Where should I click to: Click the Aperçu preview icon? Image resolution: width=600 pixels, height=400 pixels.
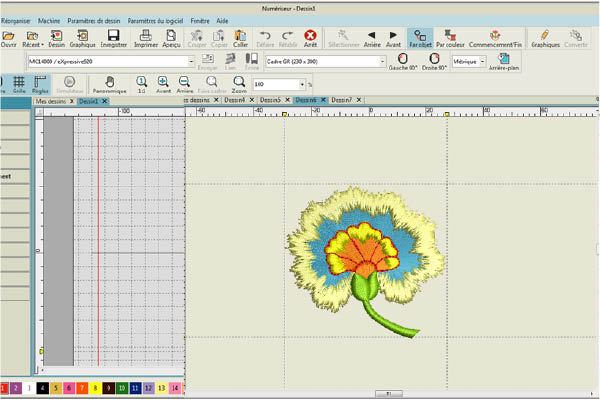(171, 39)
